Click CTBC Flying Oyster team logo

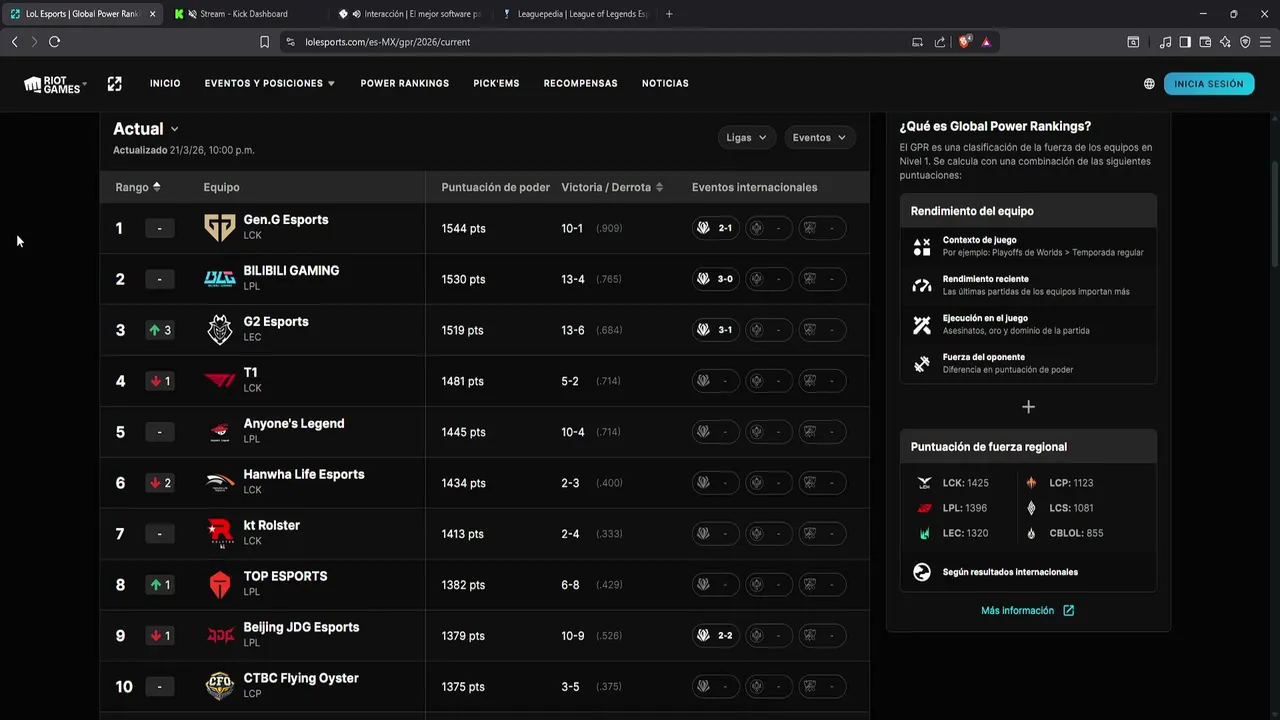click(x=219, y=687)
